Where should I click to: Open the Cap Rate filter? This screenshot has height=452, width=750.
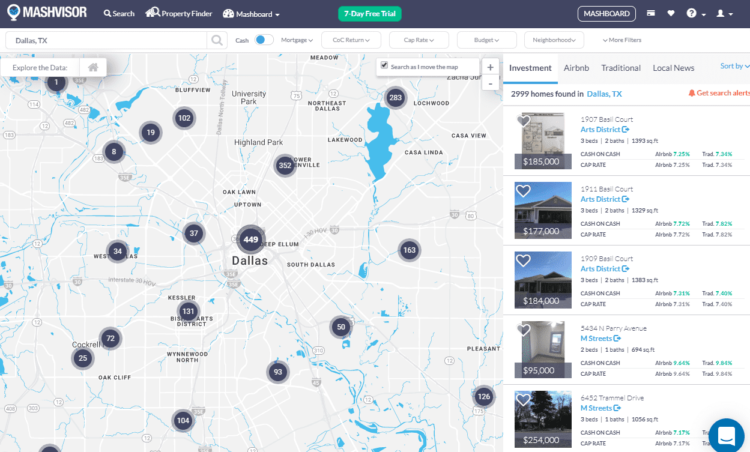point(419,40)
